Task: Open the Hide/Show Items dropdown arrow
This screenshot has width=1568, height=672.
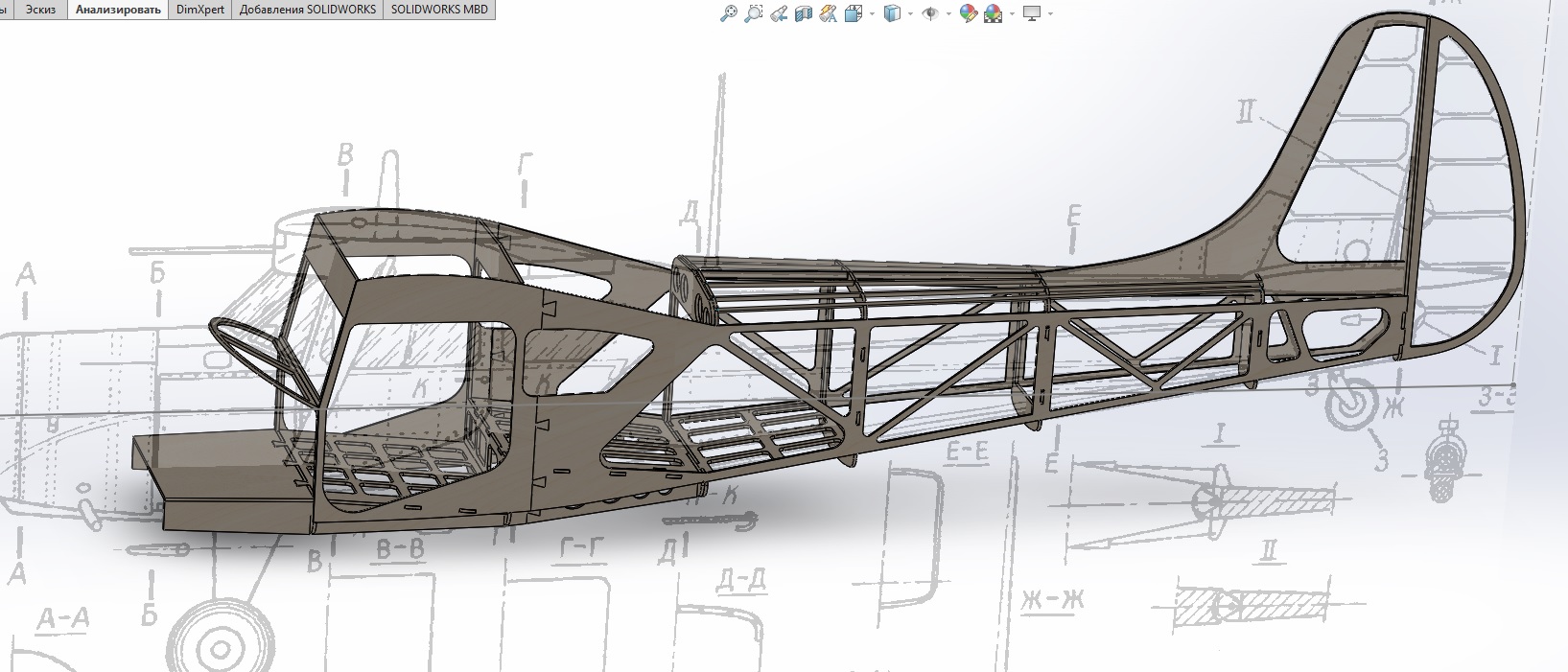Action: 948,14
